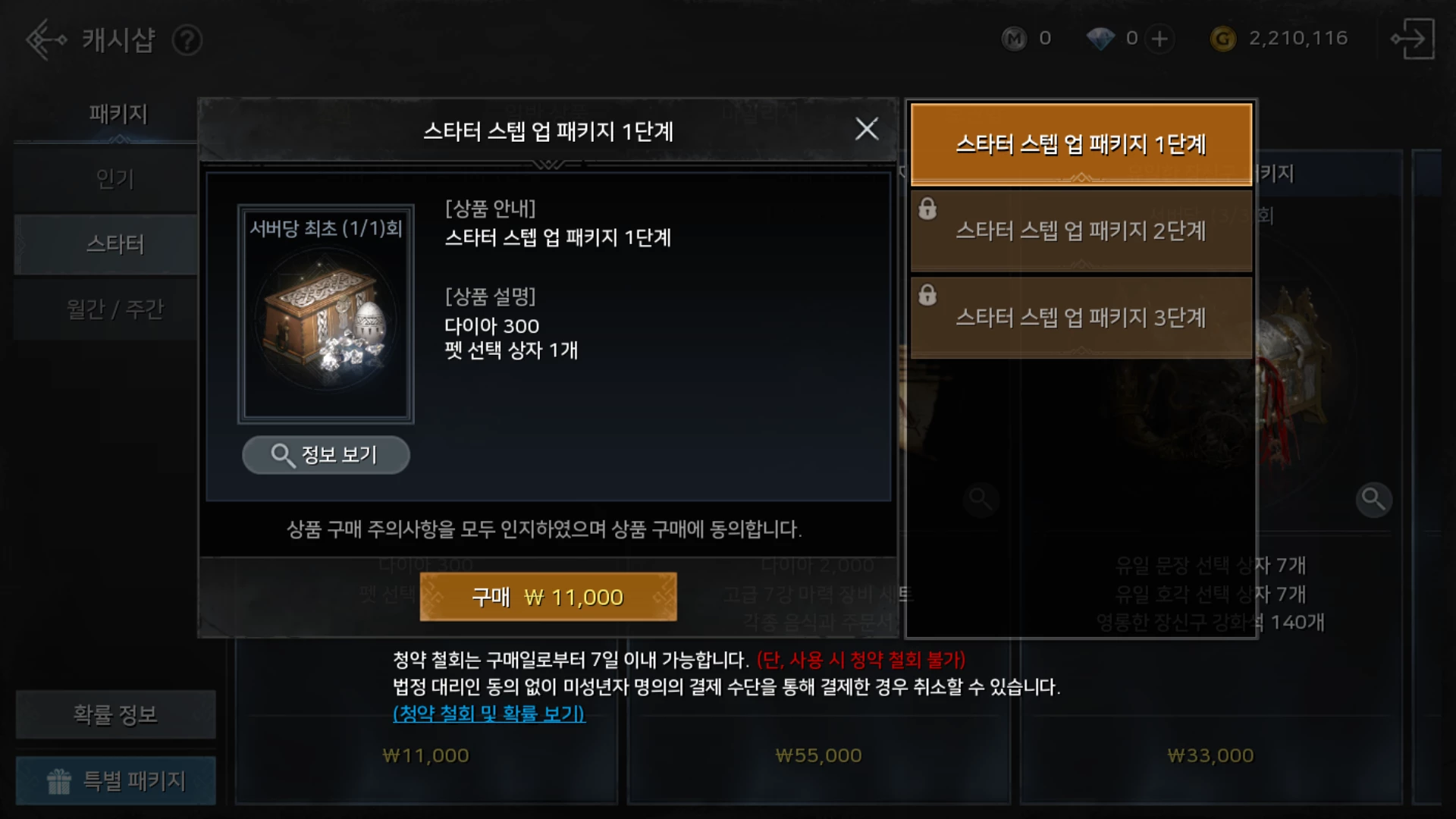Image resolution: width=1456 pixels, height=819 pixels.
Task: Click the exit door icon at top right
Action: click(x=1412, y=39)
